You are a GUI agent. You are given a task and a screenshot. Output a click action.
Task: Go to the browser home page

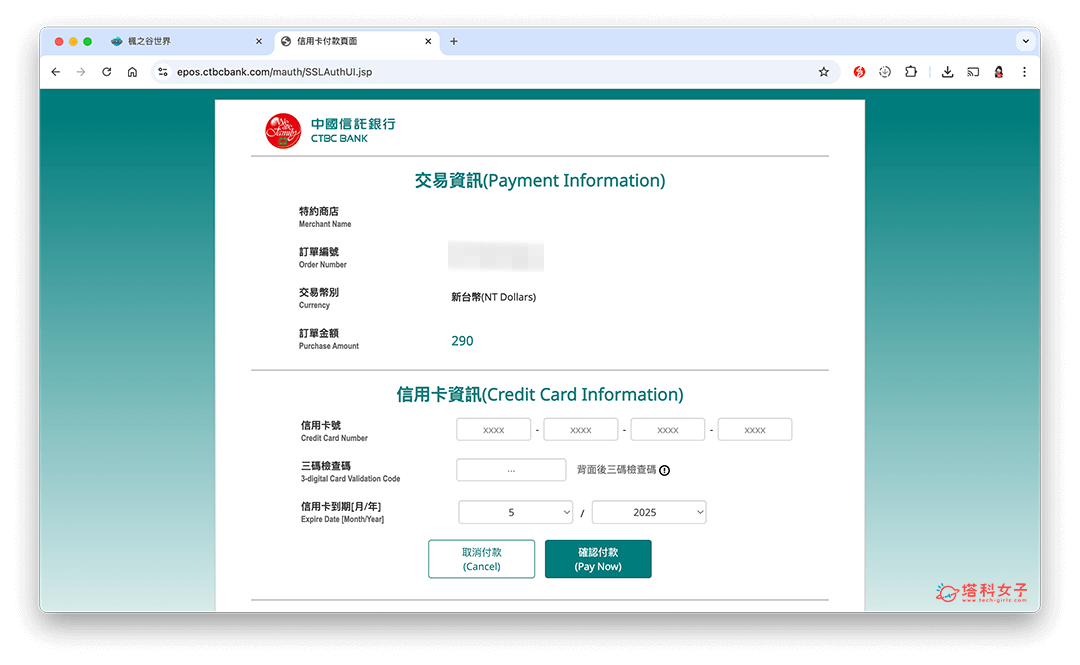click(x=132, y=72)
